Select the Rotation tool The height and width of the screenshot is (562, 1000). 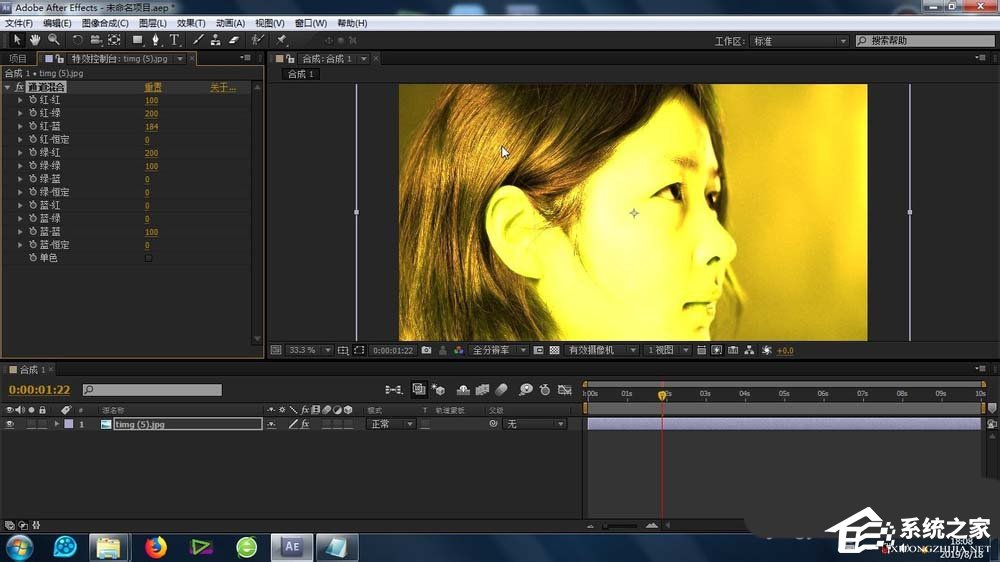78,40
